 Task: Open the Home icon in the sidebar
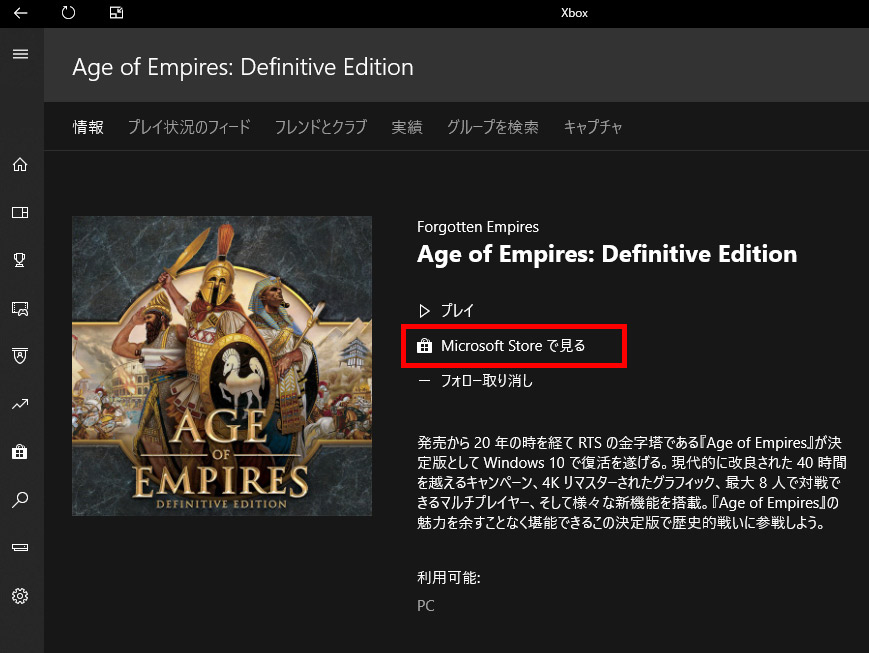click(20, 164)
